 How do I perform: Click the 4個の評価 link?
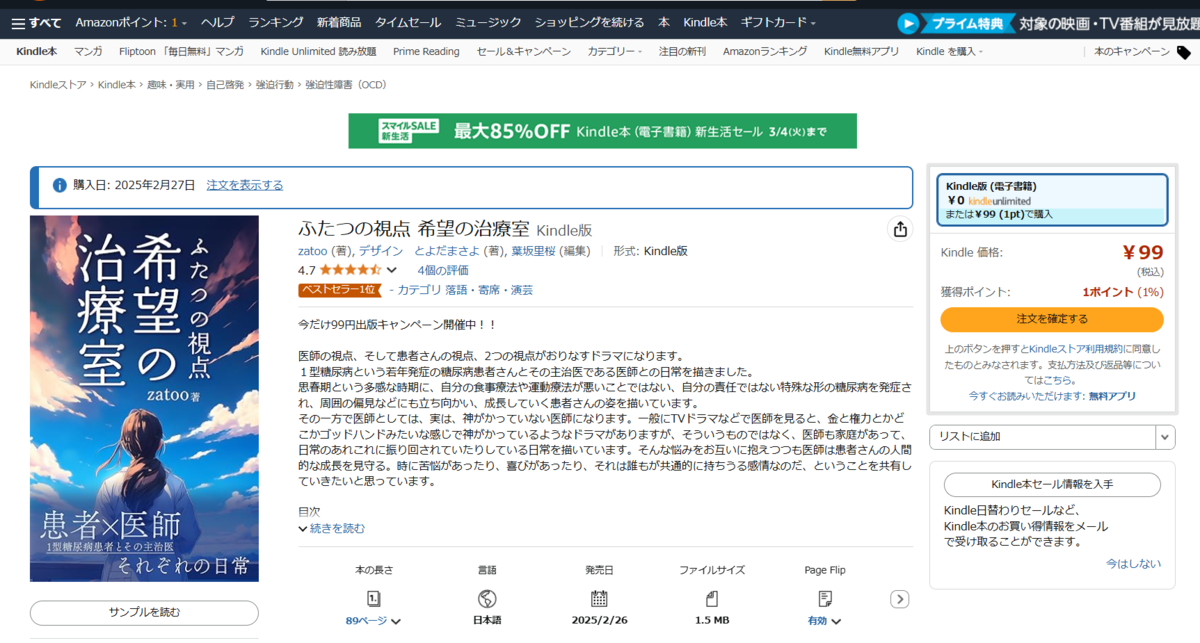tap(443, 270)
